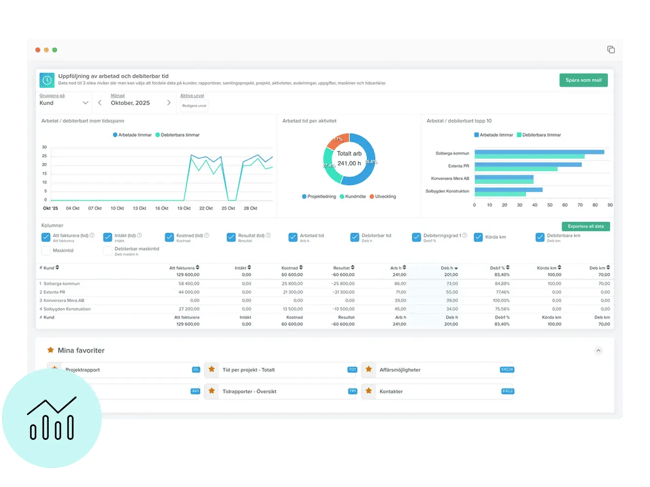650x487 pixels.
Task: Click the Spara som mall button
Action: point(582,80)
